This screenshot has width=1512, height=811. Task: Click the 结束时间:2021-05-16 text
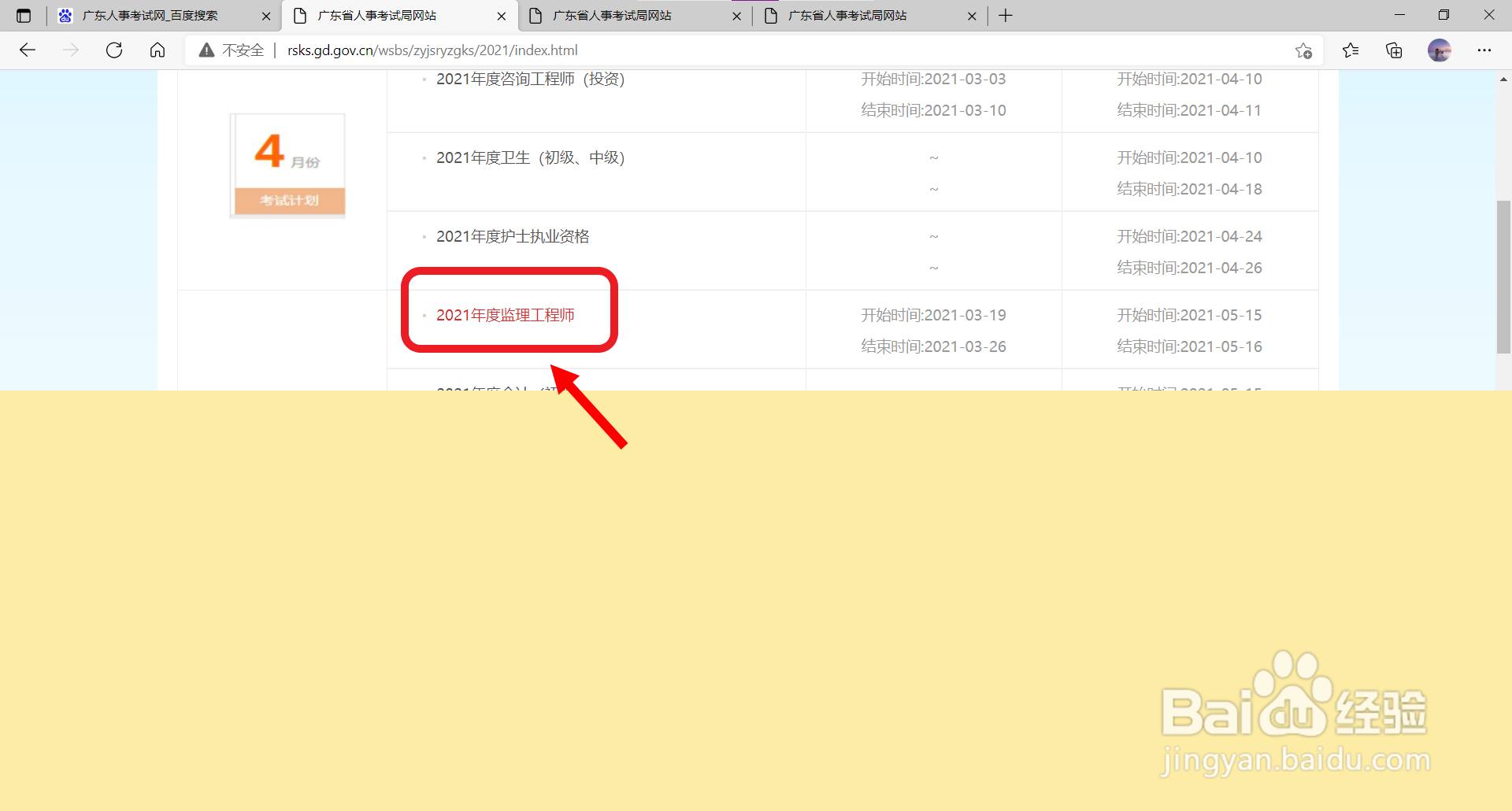click(x=1189, y=346)
